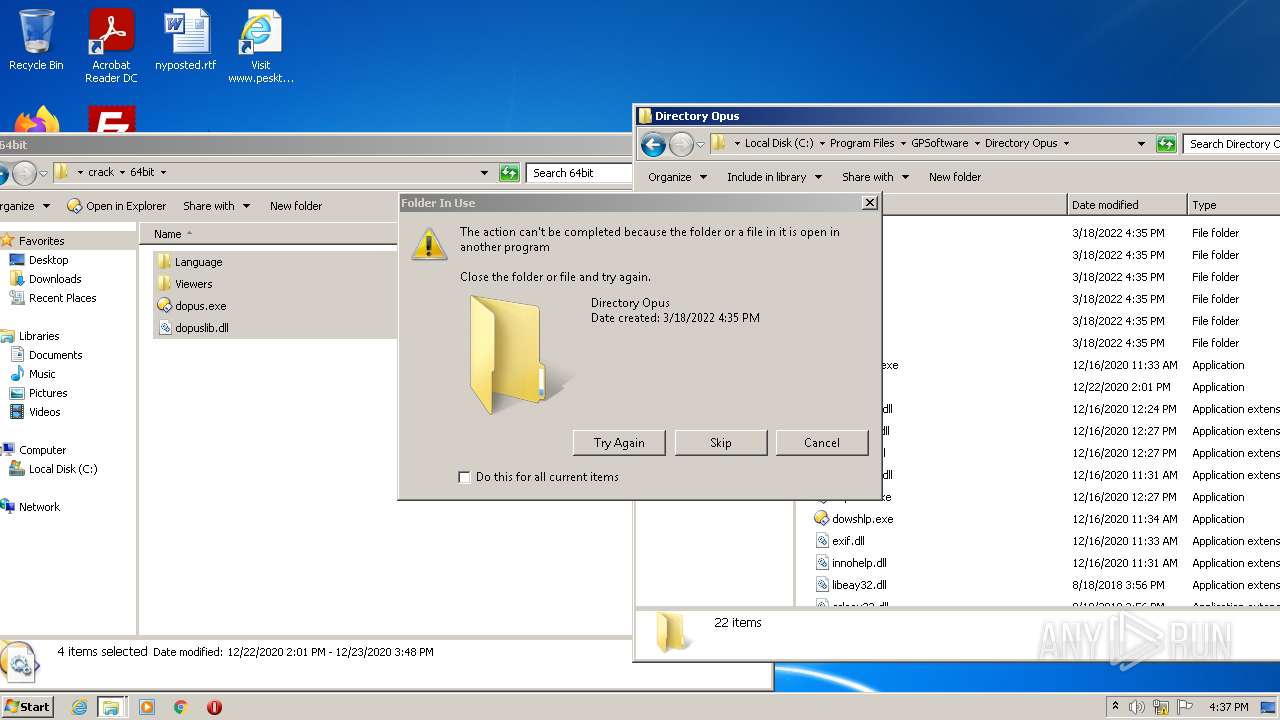Click clock showing 4:37 PM
The width and height of the screenshot is (1280, 720).
1229,707
